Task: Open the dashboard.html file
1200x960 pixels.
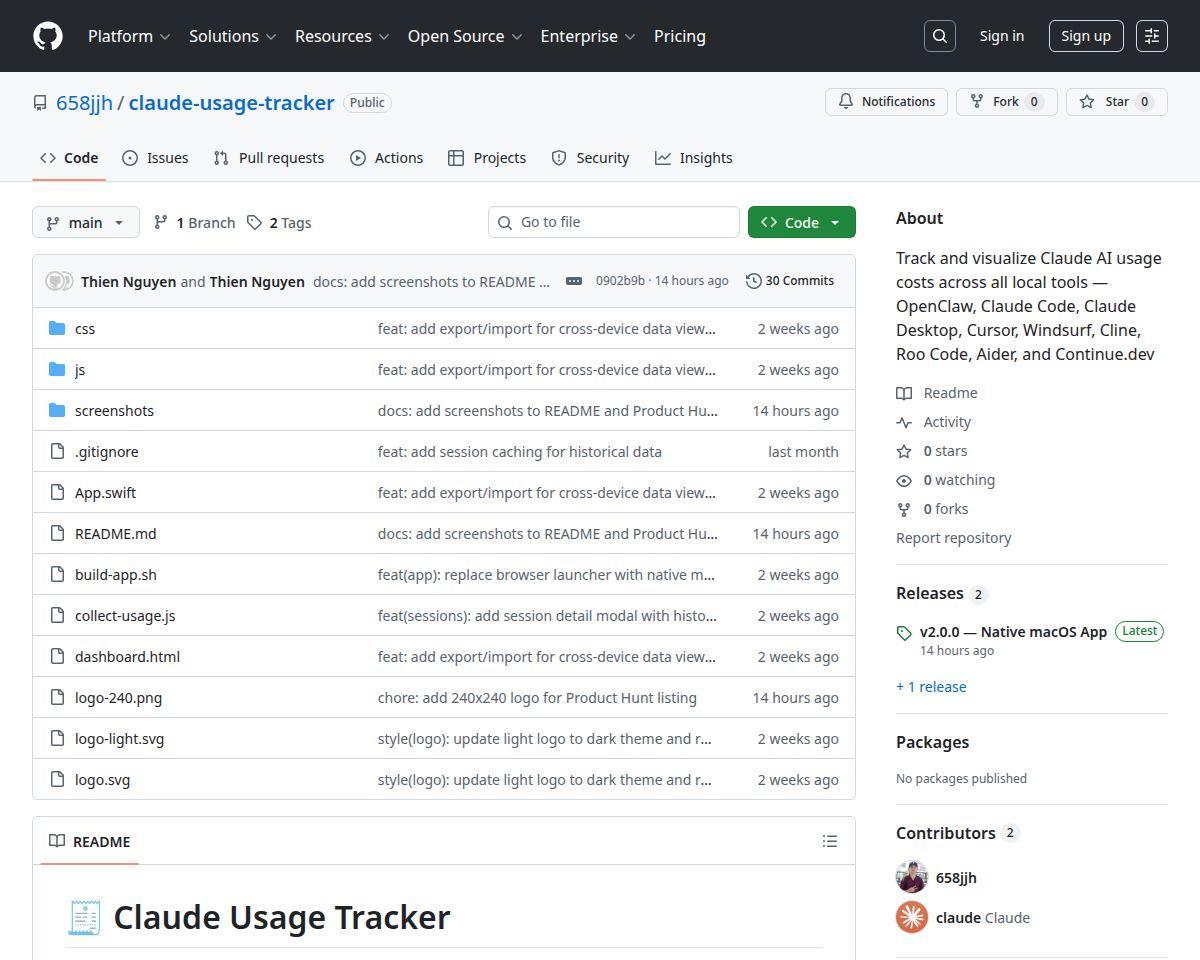Action: (127, 656)
